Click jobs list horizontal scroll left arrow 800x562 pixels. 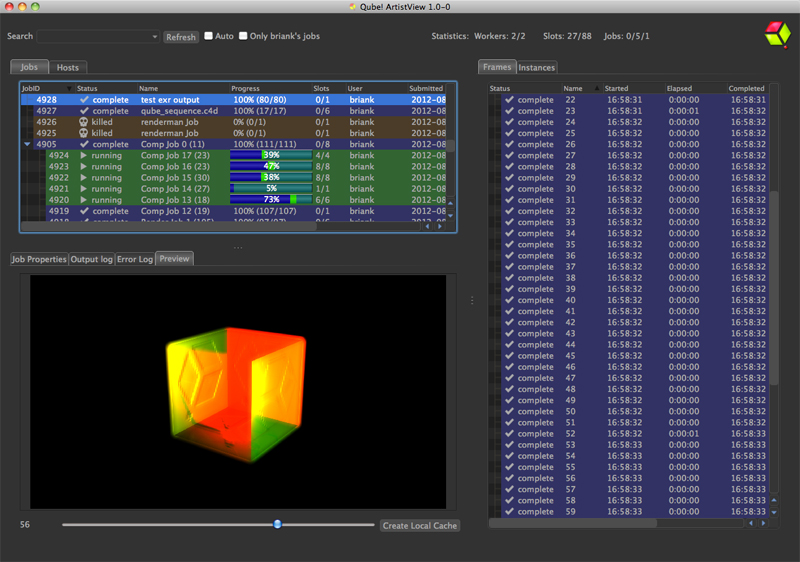coord(427,226)
